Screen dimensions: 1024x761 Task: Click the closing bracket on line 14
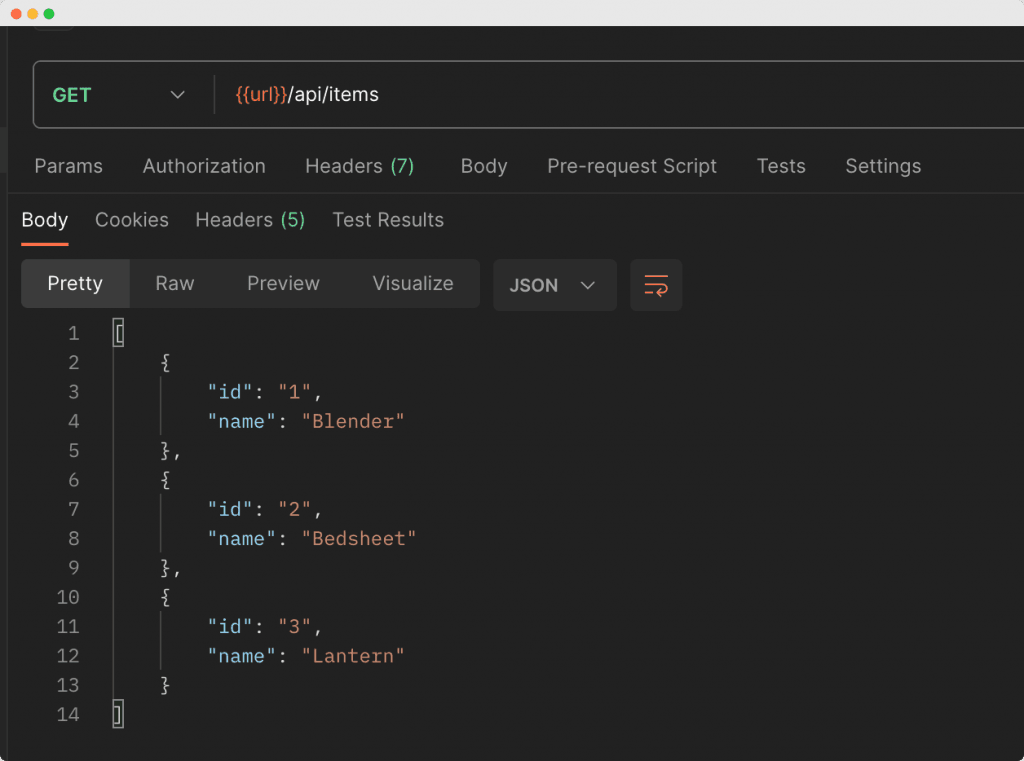point(118,714)
